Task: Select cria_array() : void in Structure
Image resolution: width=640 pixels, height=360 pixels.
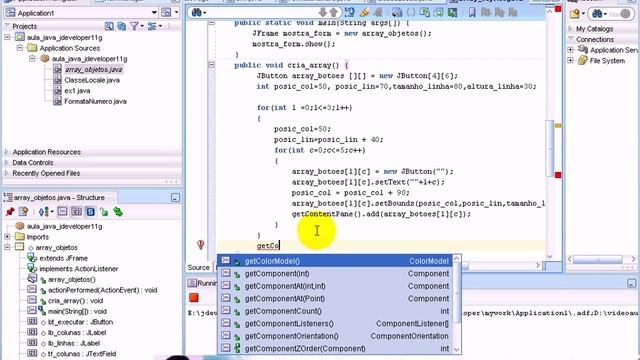Action: (76, 301)
